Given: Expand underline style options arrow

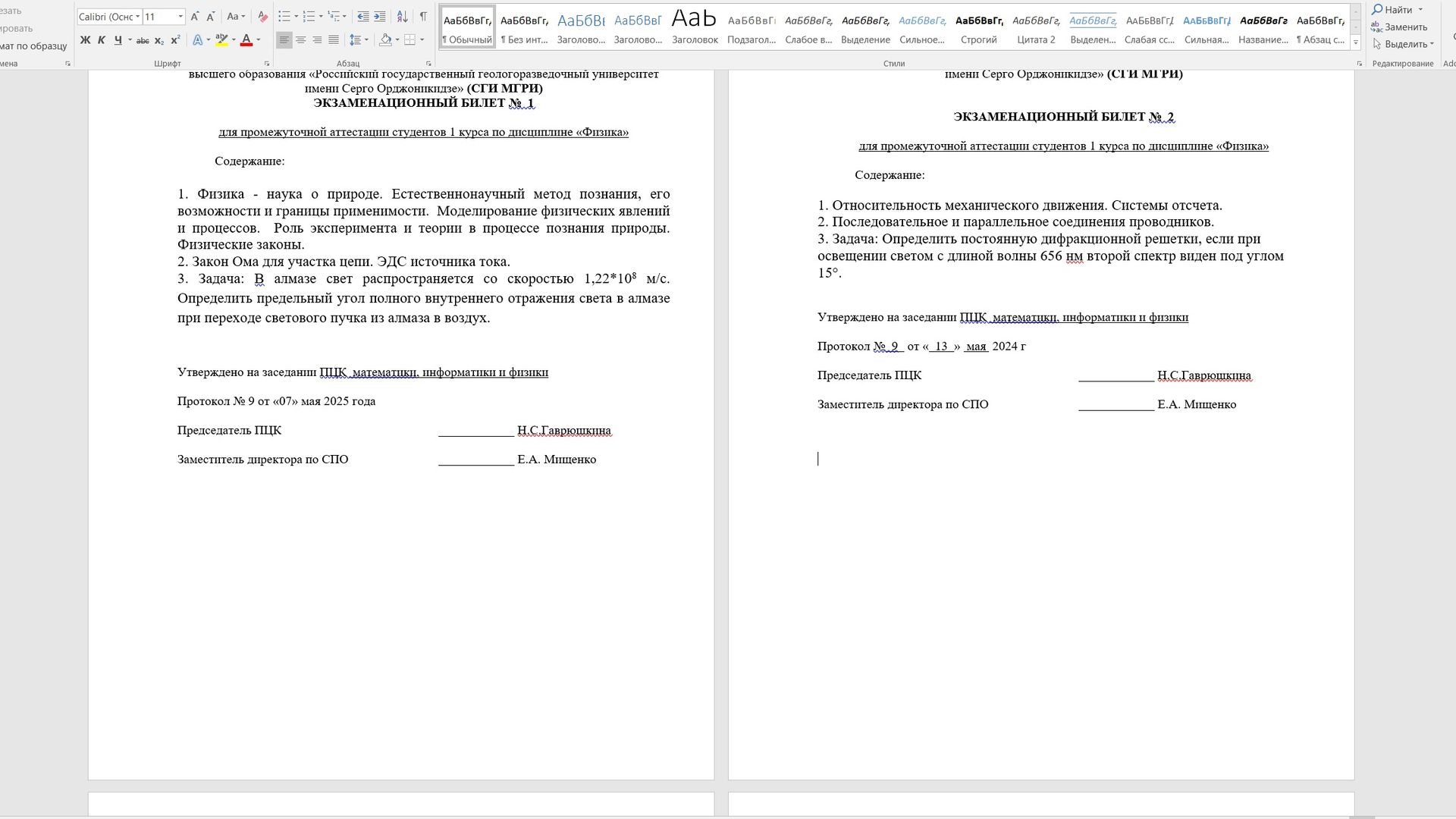Looking at the screenshot, I should [x=130, y=40].
